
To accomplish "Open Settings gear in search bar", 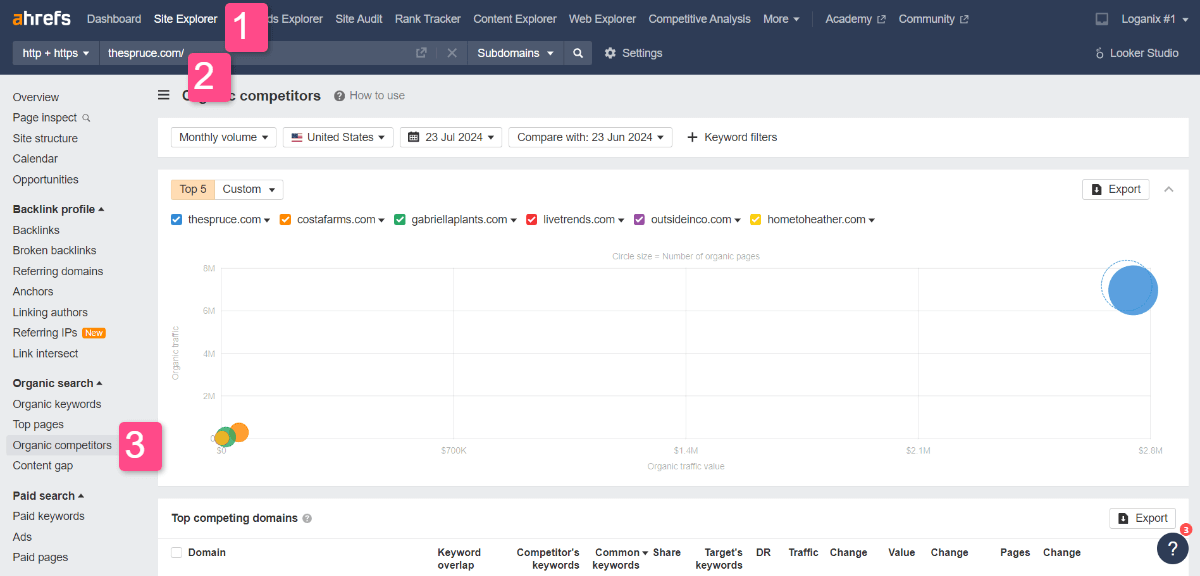I will tap(633, 53).
